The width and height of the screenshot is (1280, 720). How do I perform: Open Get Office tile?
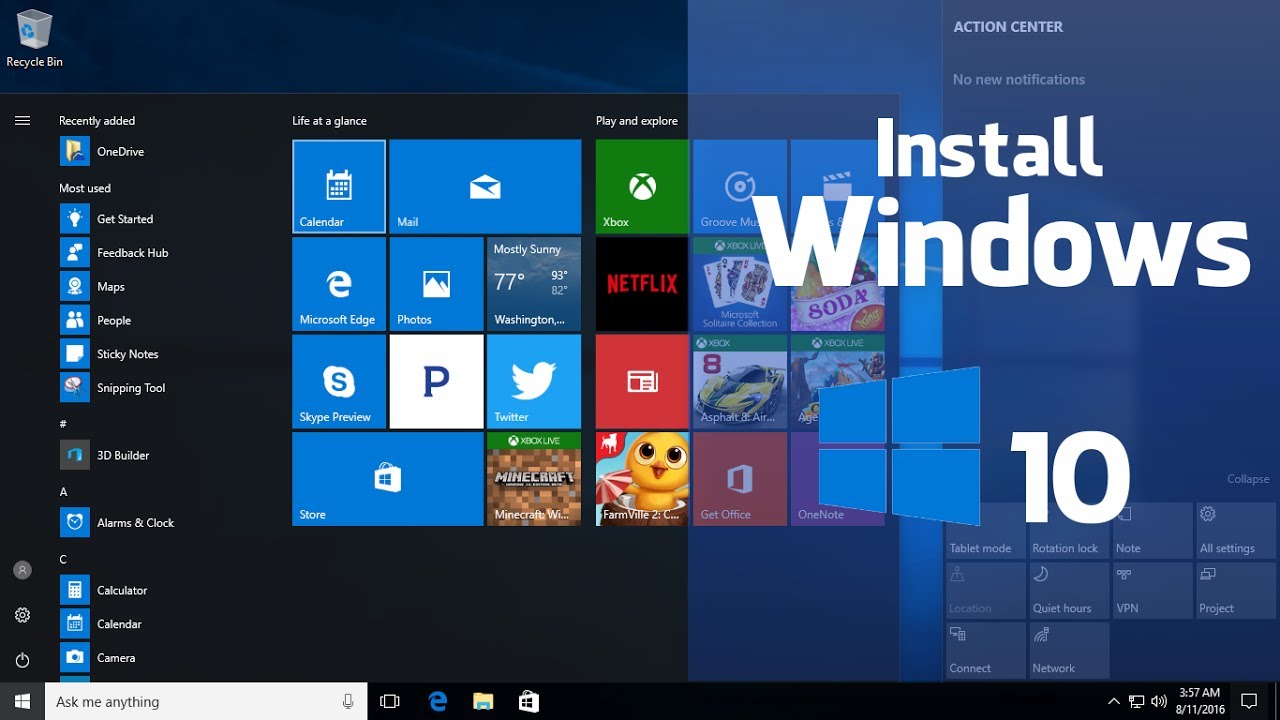pyautogui.click(x=740, y=479)
